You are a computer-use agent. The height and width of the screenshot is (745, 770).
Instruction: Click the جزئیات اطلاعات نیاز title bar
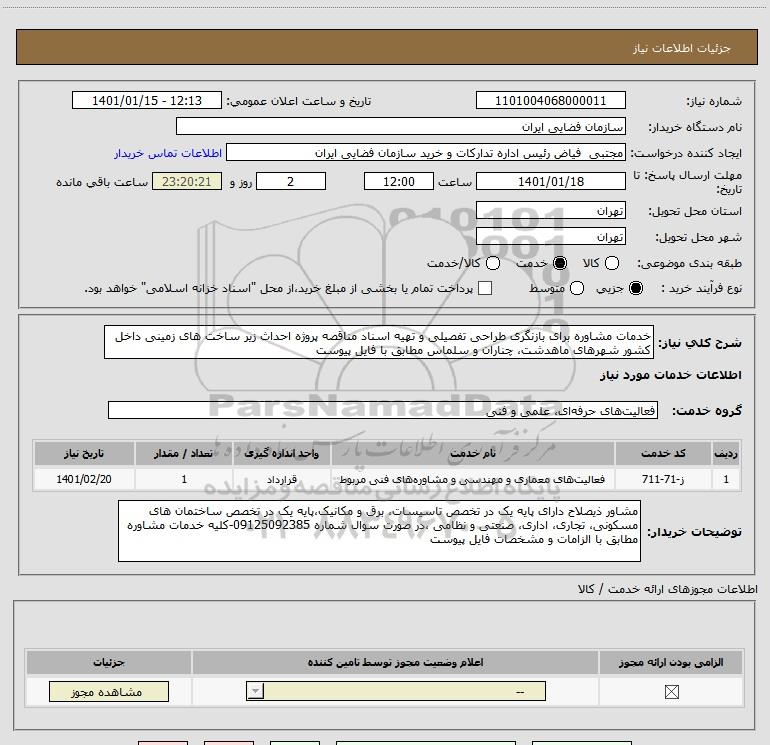pyautogui.click(x=386, y=47)
